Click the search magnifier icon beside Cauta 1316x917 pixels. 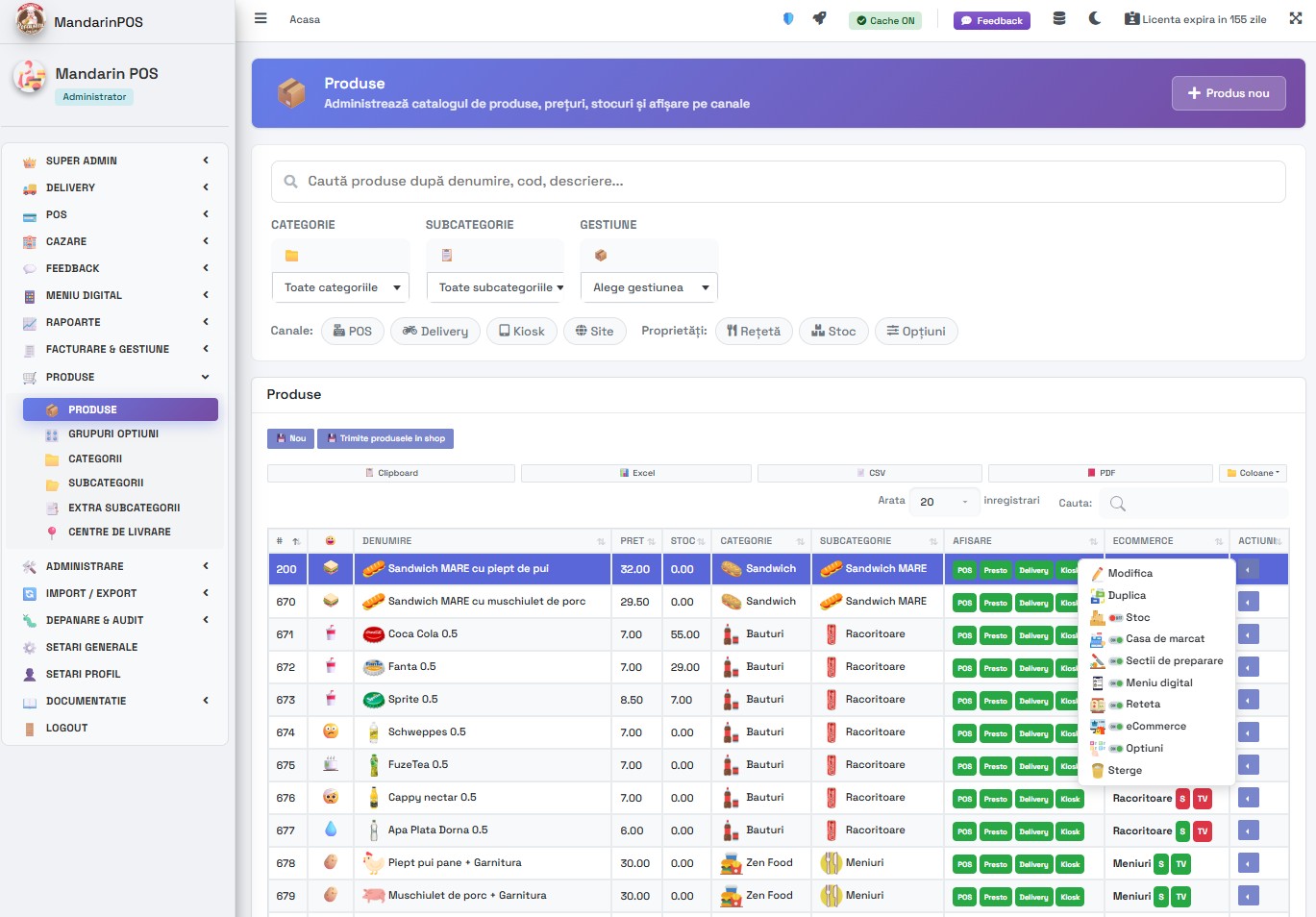click(1117, 503)
